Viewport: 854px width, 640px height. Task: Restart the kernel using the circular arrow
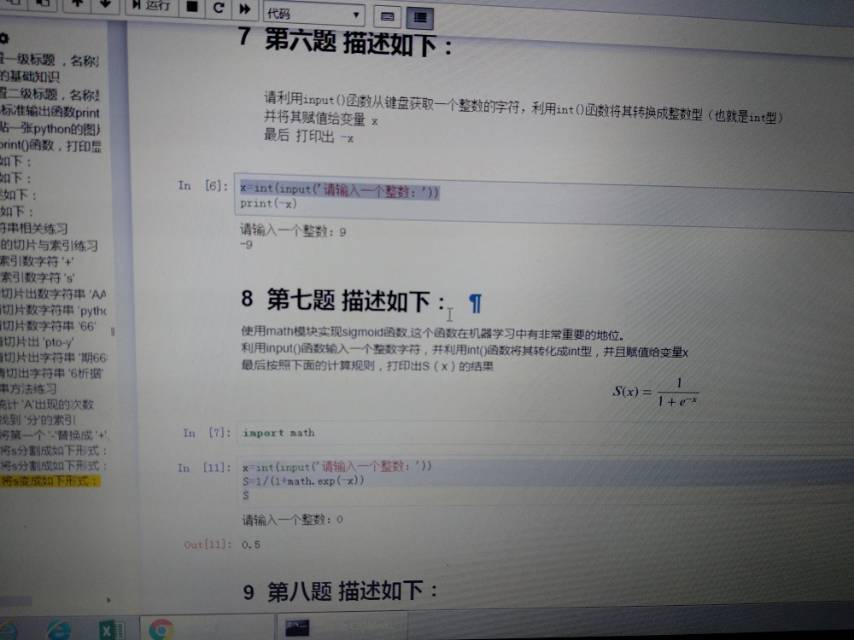[x=218, y=8]
